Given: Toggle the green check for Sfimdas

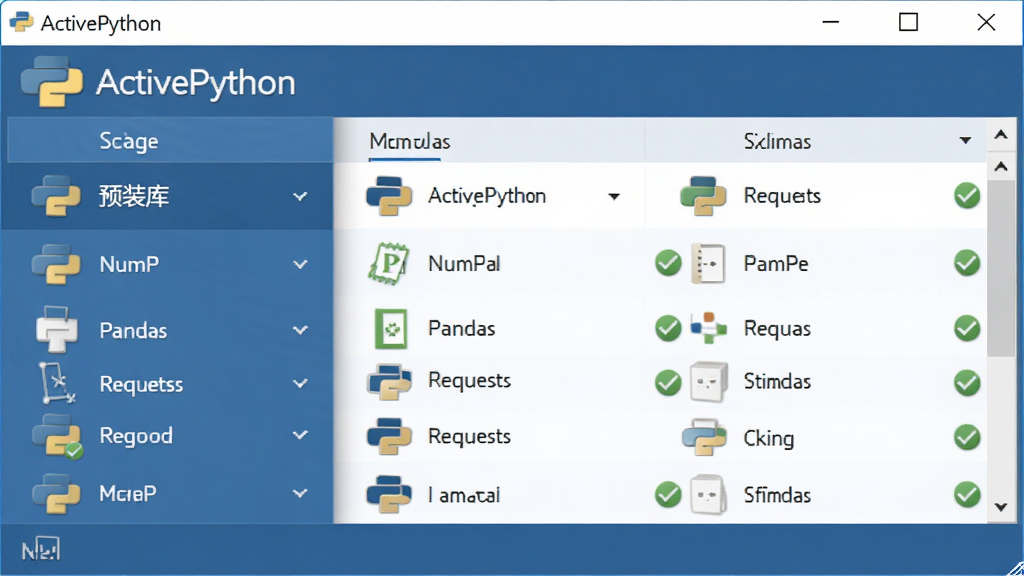Looking at the screenshot, I should 967,494.
